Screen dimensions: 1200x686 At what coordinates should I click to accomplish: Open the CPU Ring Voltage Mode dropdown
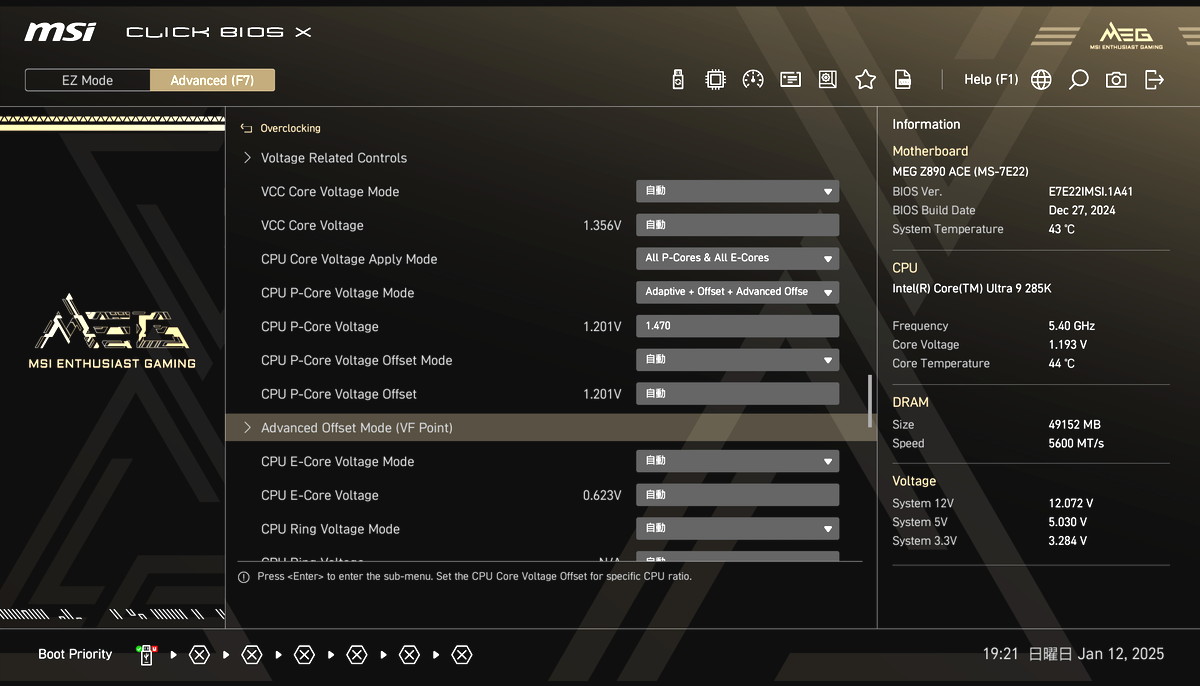click(738, 528)
